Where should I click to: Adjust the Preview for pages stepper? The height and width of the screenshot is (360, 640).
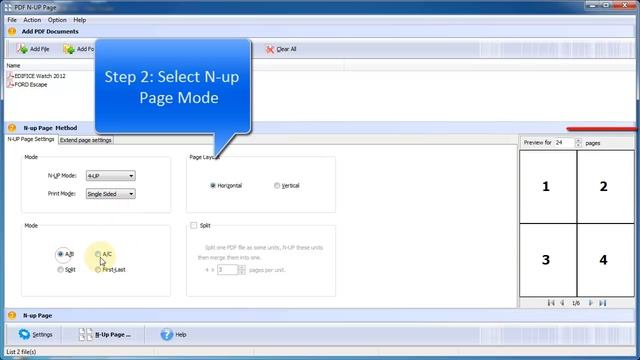[578, 142]
